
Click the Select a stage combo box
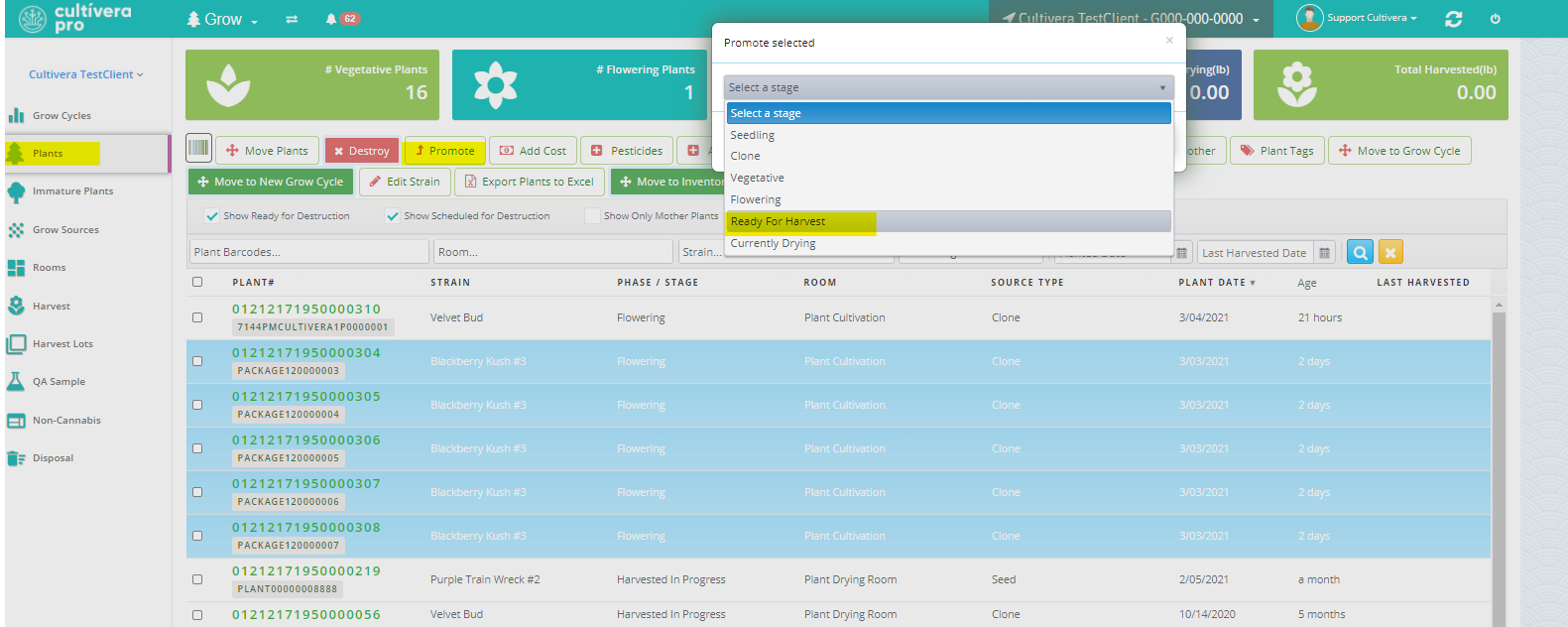click(x=948, y=87)
